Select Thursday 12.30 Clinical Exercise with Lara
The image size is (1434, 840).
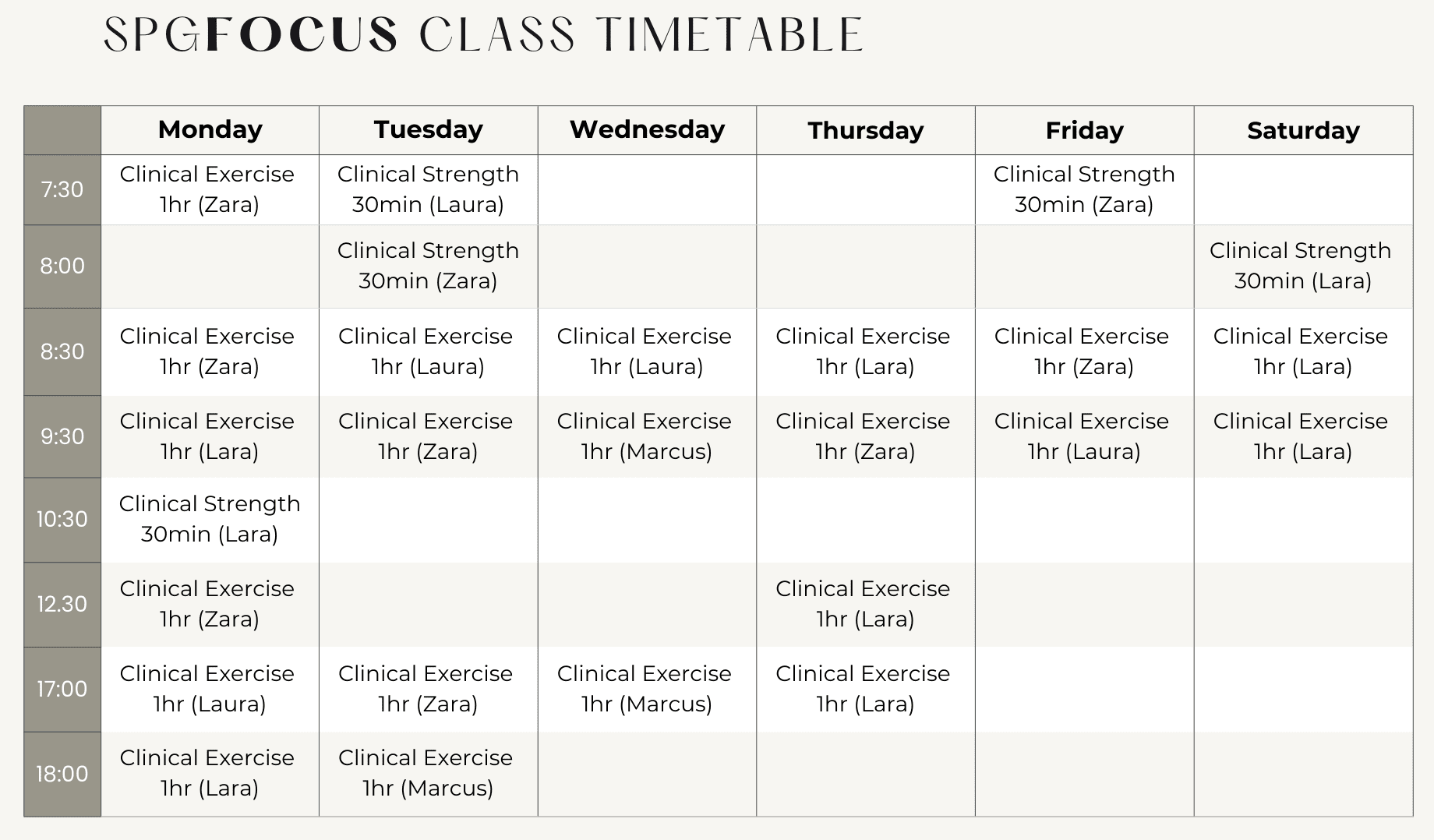(x=863, y=604)
